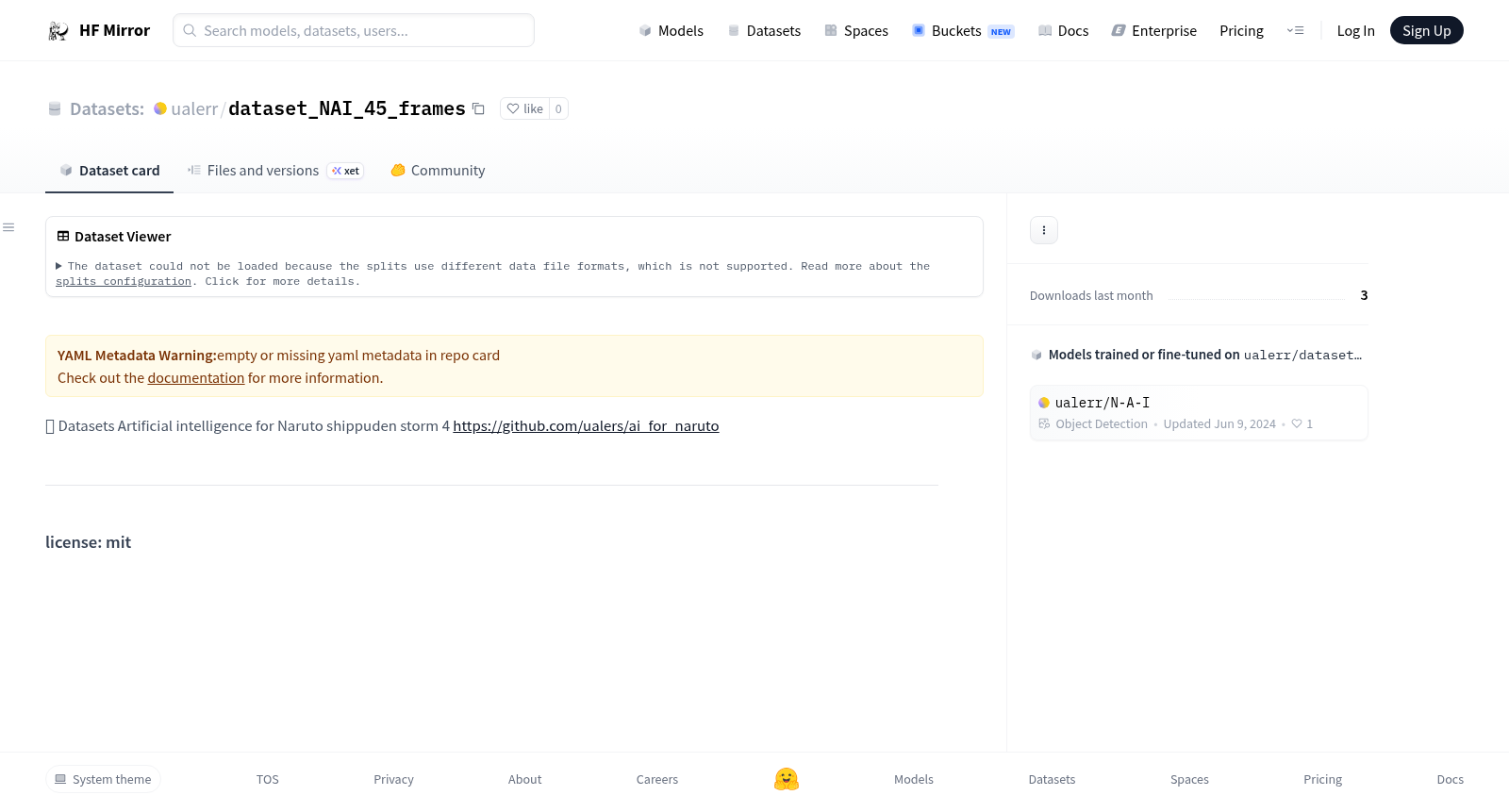The image size is (1509, 812).
Task: Click the 'license: mit' heading text
Action: coord(89,542)
